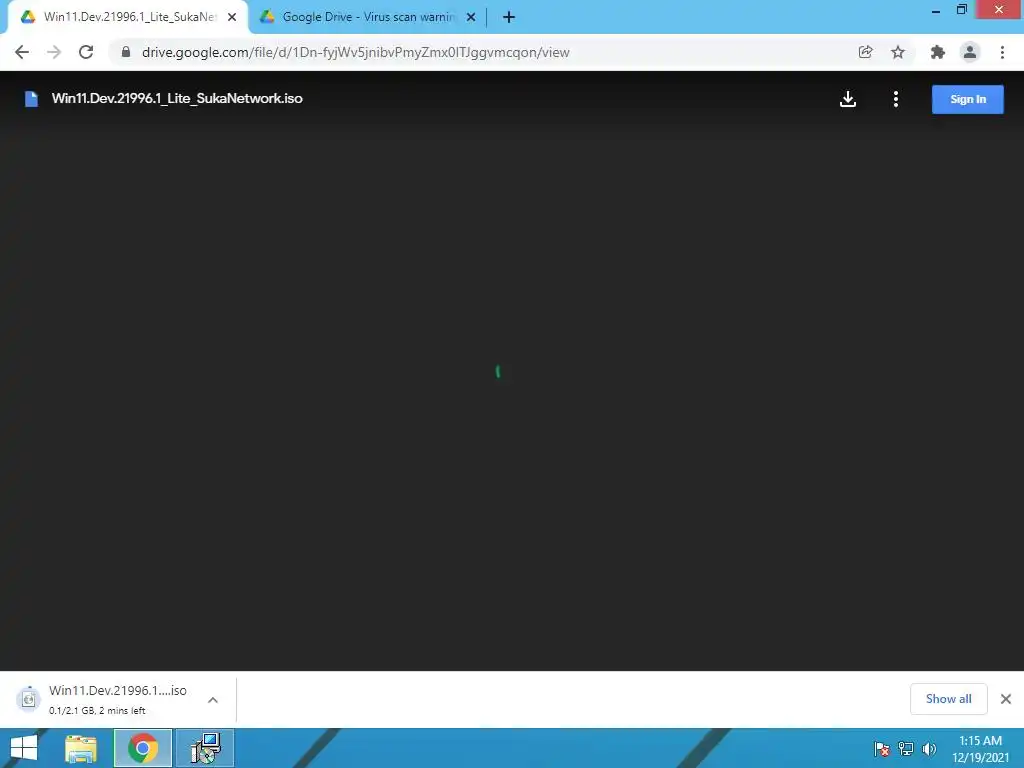Viewport: 1024px width, 768px height.
Task: Click the browser forward arrow
Action: tap(54, 52)
